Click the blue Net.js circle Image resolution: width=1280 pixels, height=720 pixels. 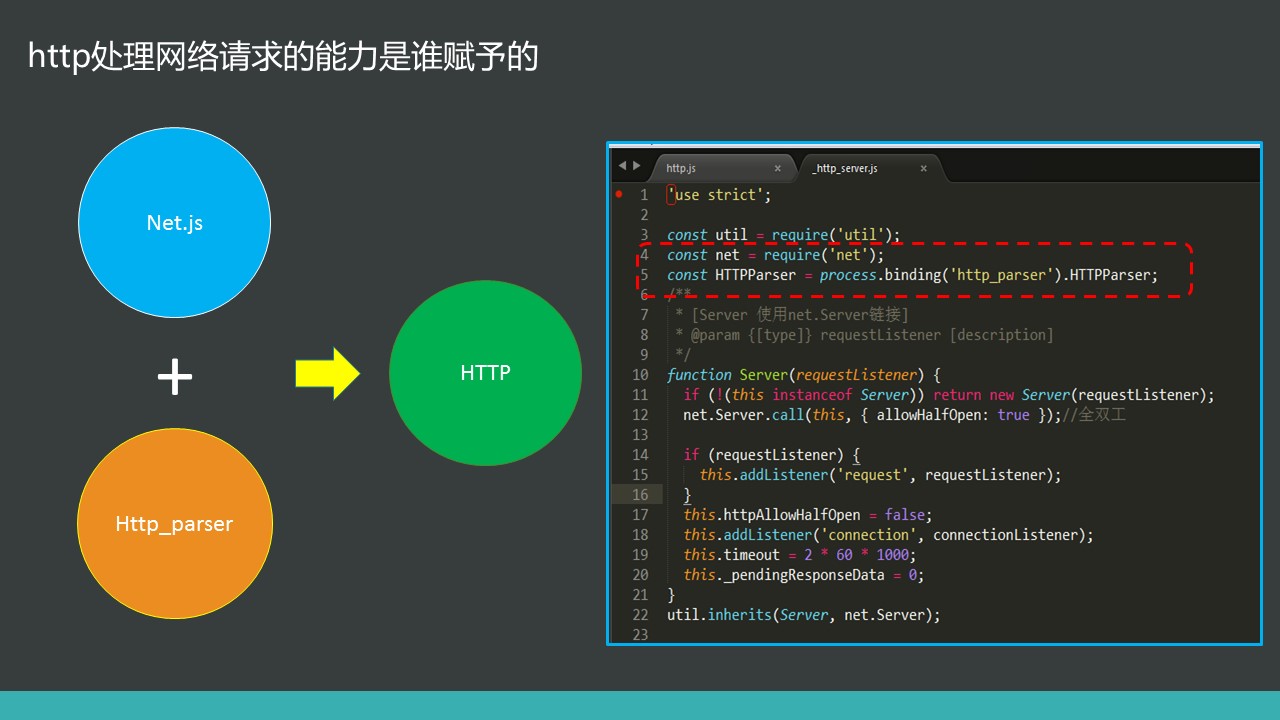point(174,222)
